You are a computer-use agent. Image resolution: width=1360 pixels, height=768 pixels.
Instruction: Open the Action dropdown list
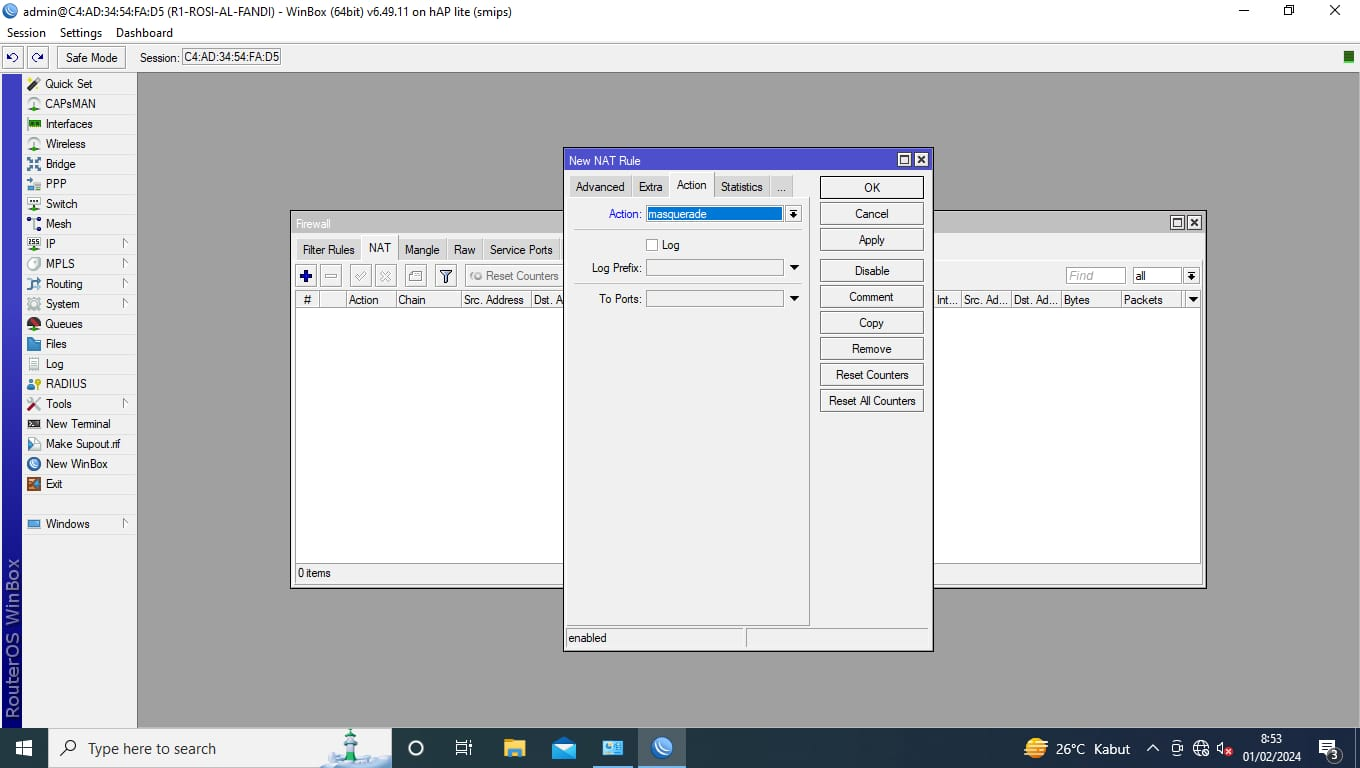(793, 214)
